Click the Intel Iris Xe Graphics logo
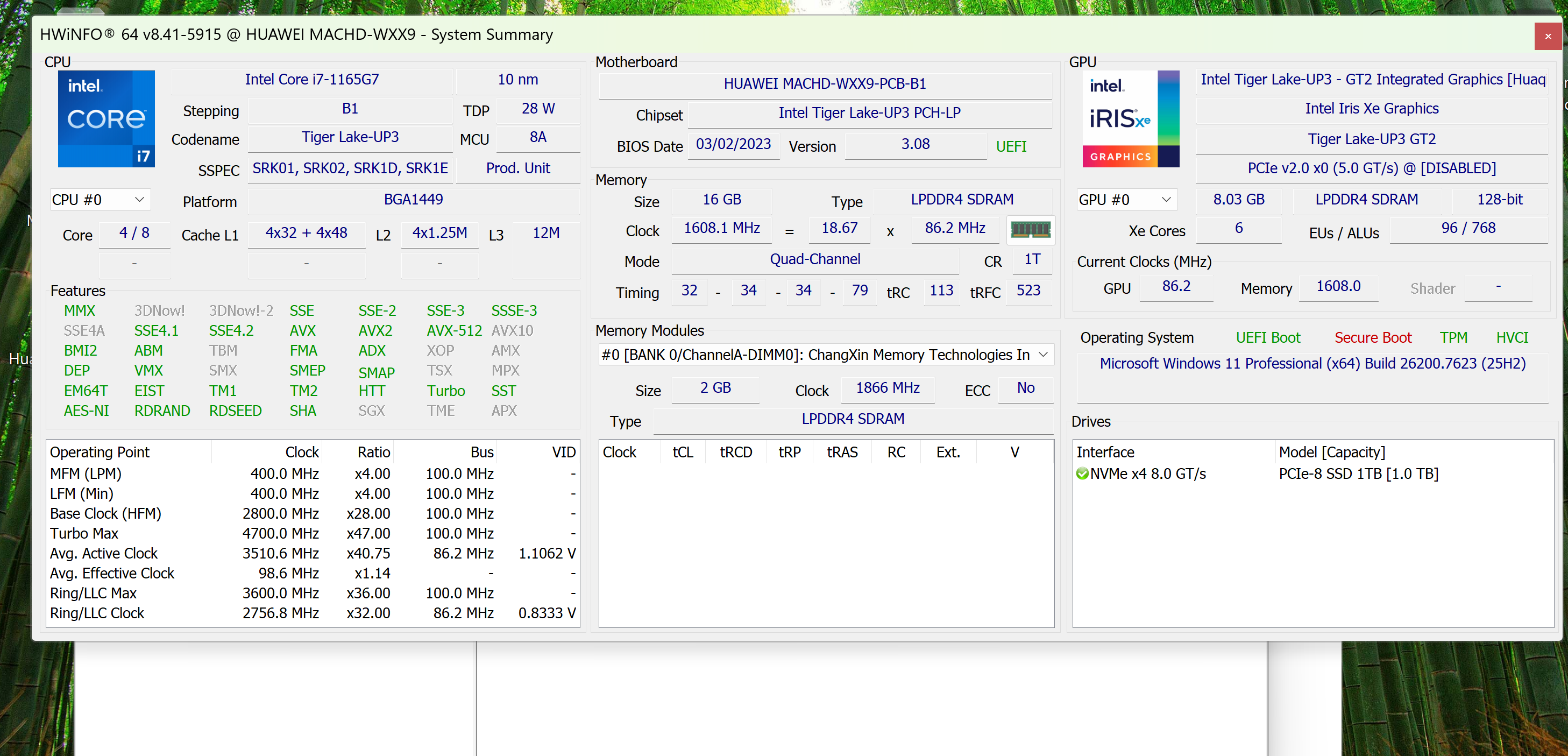Screen dimensions: 1568x756 [1131, 119]
